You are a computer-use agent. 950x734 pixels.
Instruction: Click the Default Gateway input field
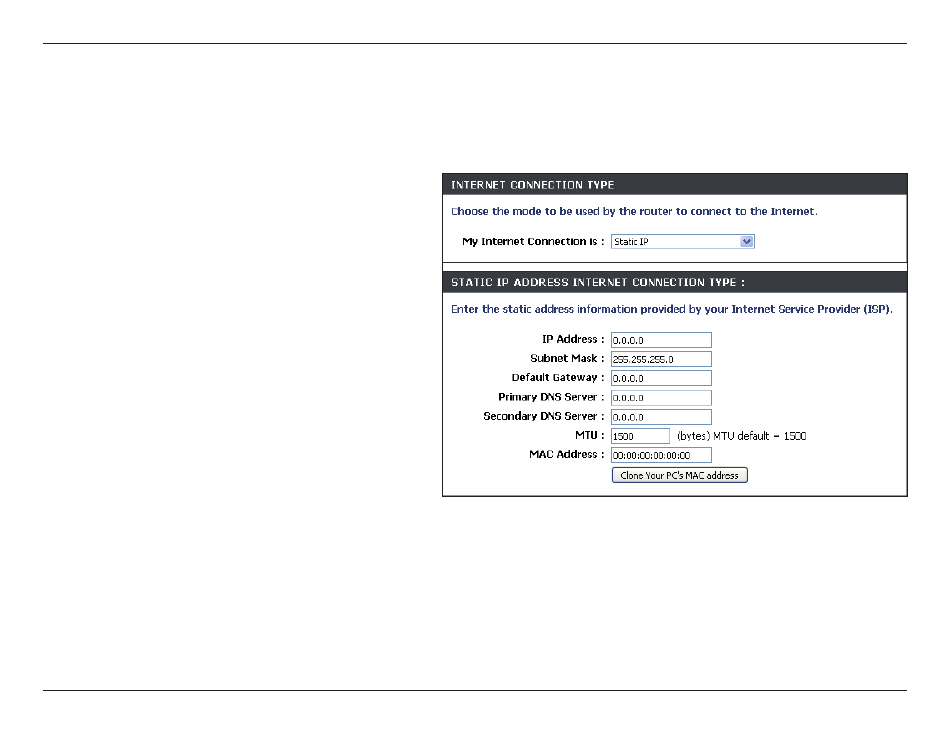coord(661,378)
